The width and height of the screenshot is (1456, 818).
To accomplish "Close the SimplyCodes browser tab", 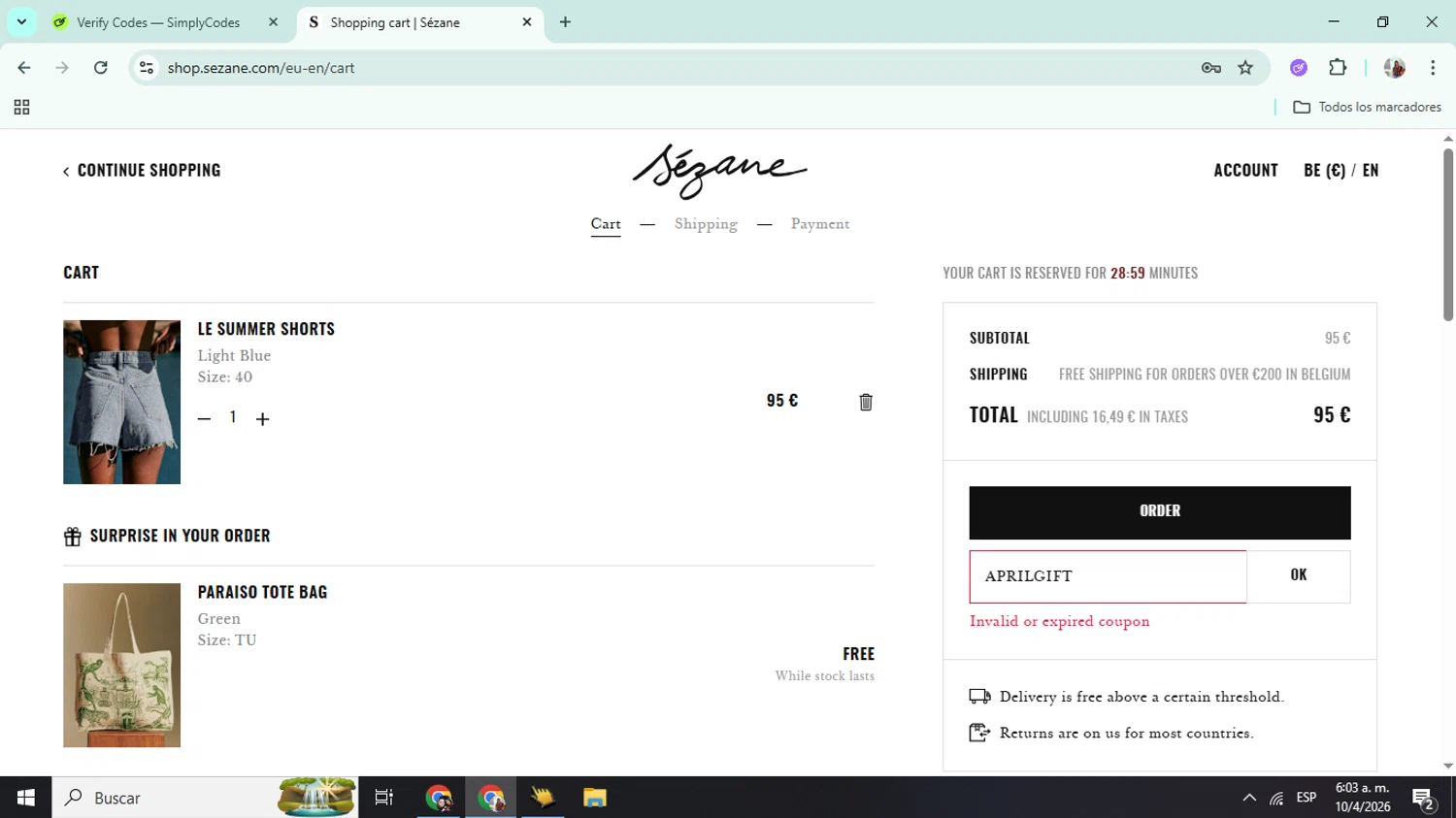I will click(273, 22).
